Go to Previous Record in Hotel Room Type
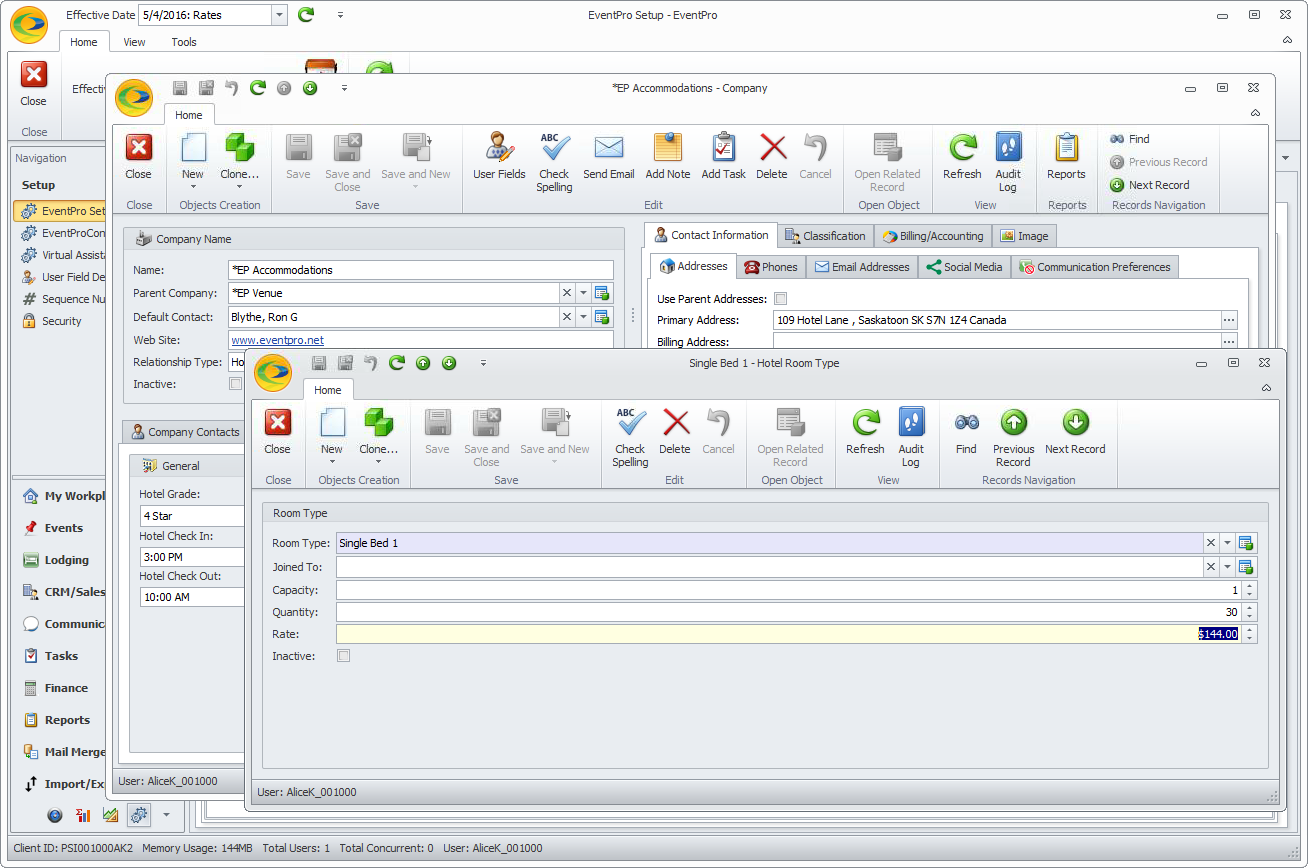1308x868 pixels. 1013,437
